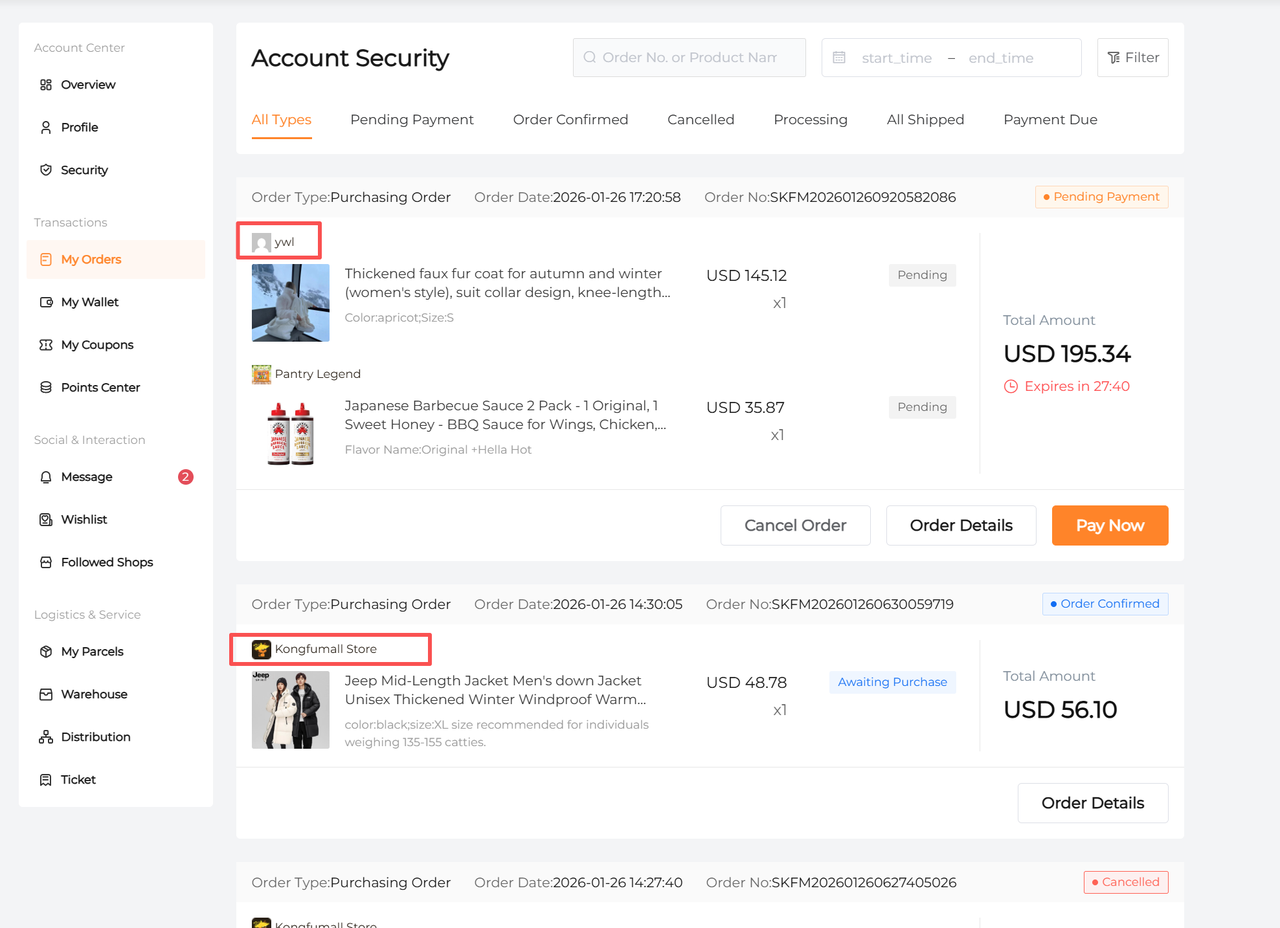Open My Wallet icon in sidebar
Image resolution: width=1280 pixels, height=928 pixels.
point(46,302)
